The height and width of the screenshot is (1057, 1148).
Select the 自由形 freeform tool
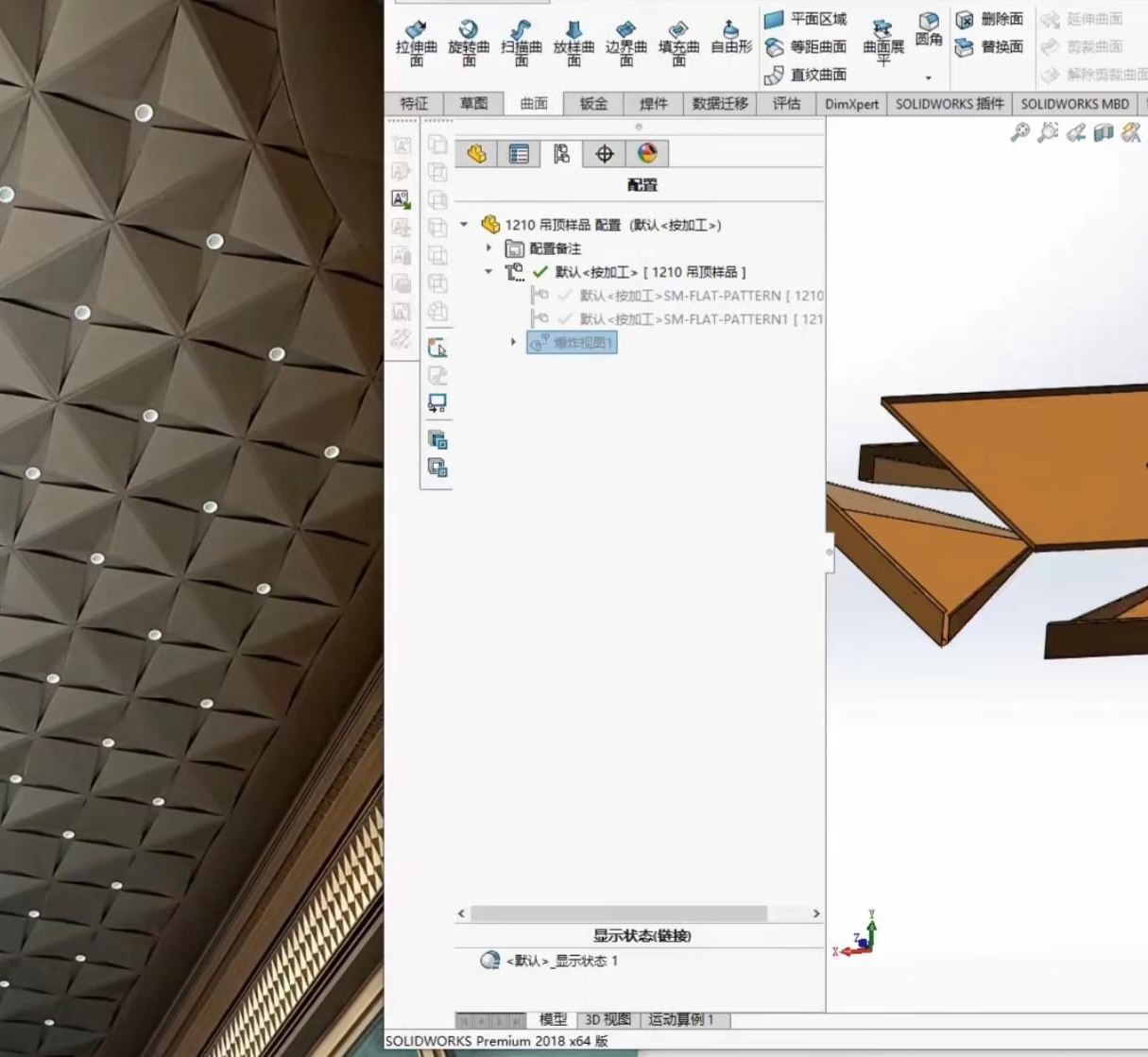click(730, 38)
